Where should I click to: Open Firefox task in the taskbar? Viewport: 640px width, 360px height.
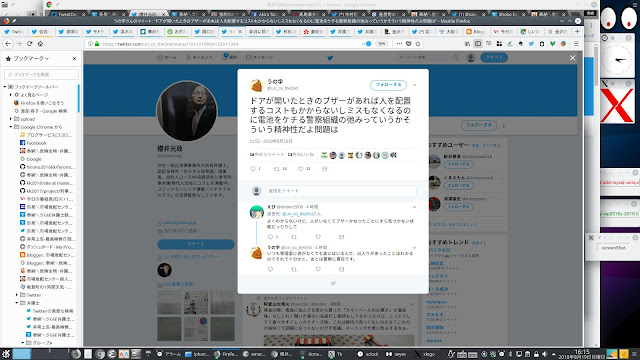tap(226, 354)
